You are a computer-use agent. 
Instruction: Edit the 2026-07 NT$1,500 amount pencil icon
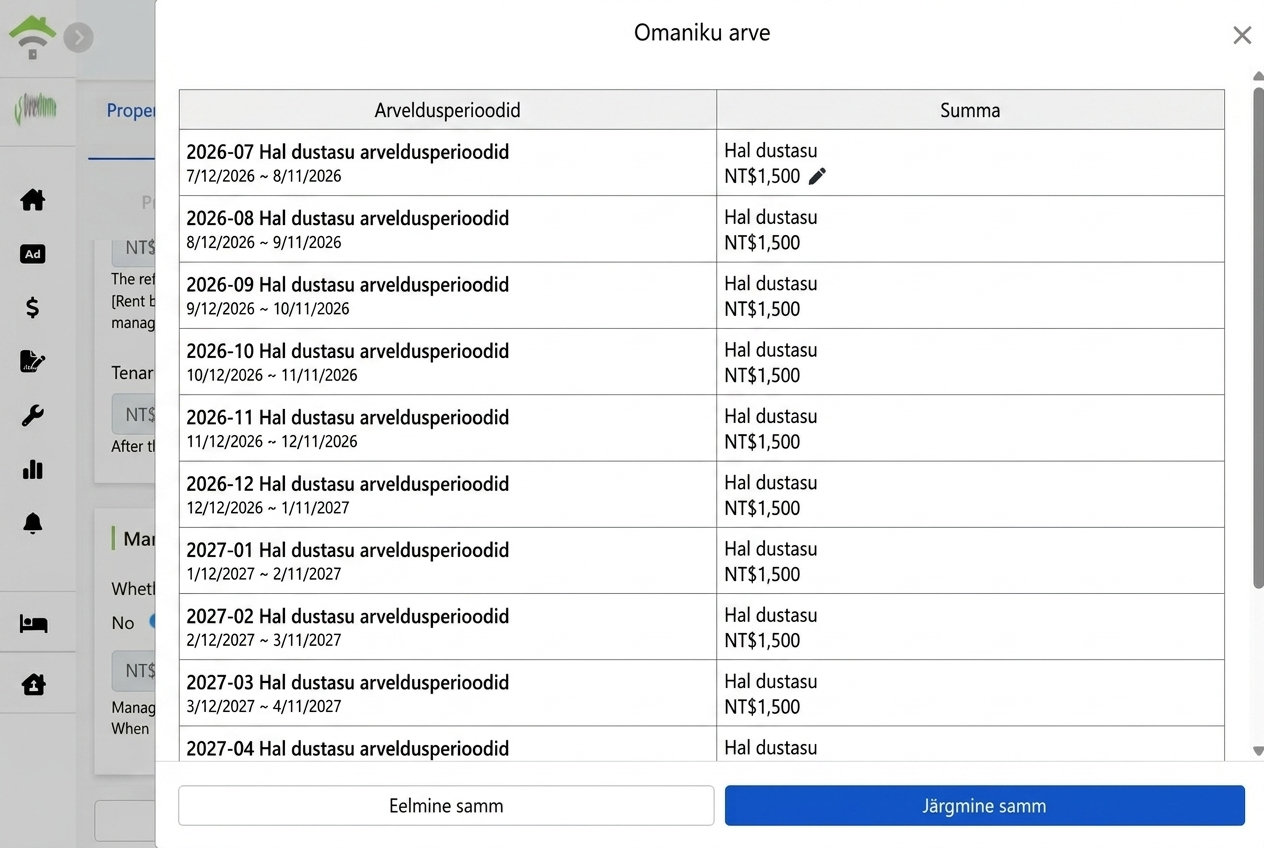(817, 177)
